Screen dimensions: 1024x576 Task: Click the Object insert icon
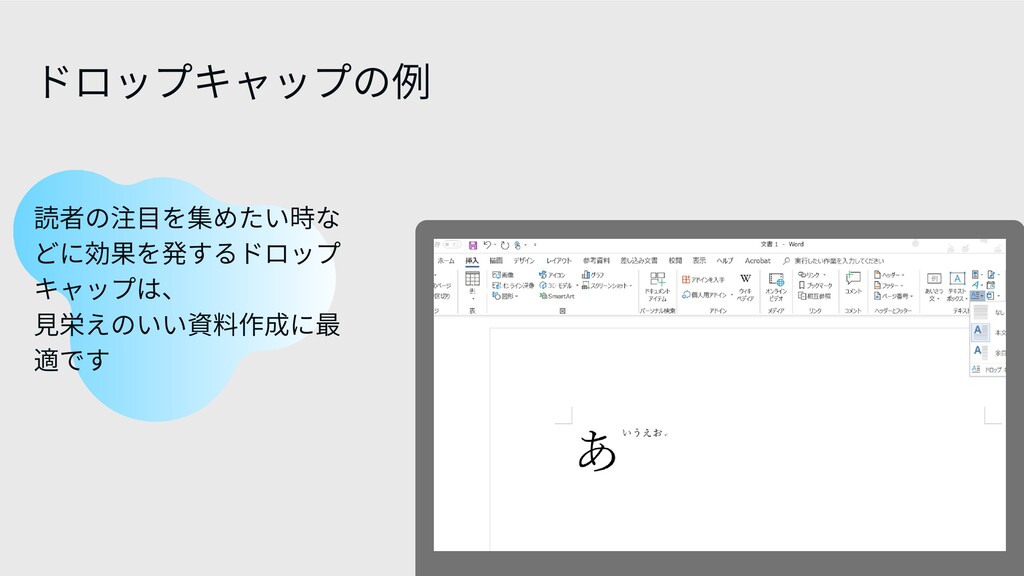(x=992, y=296)
